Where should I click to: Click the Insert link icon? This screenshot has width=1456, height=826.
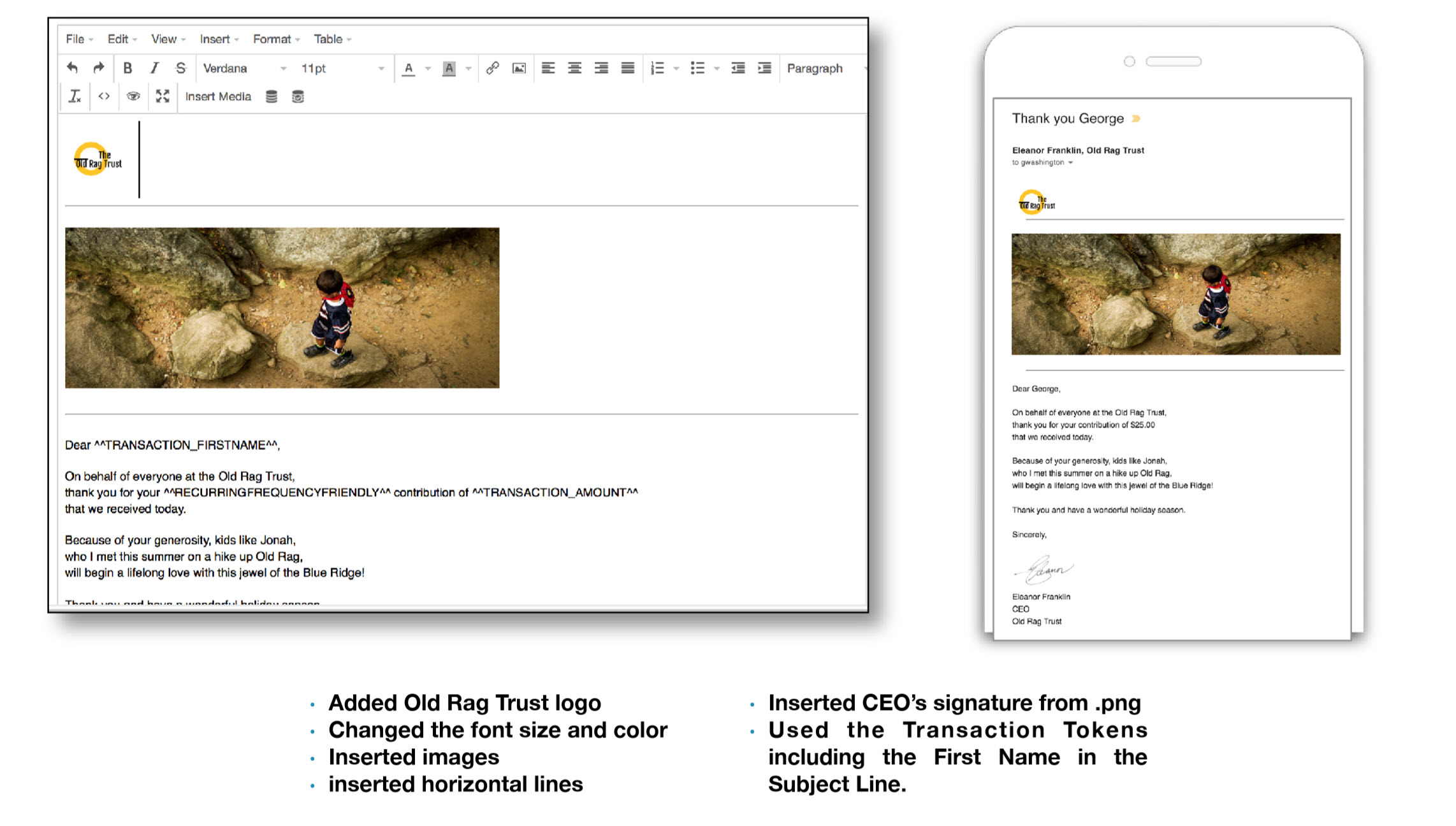tap(492, 68)
